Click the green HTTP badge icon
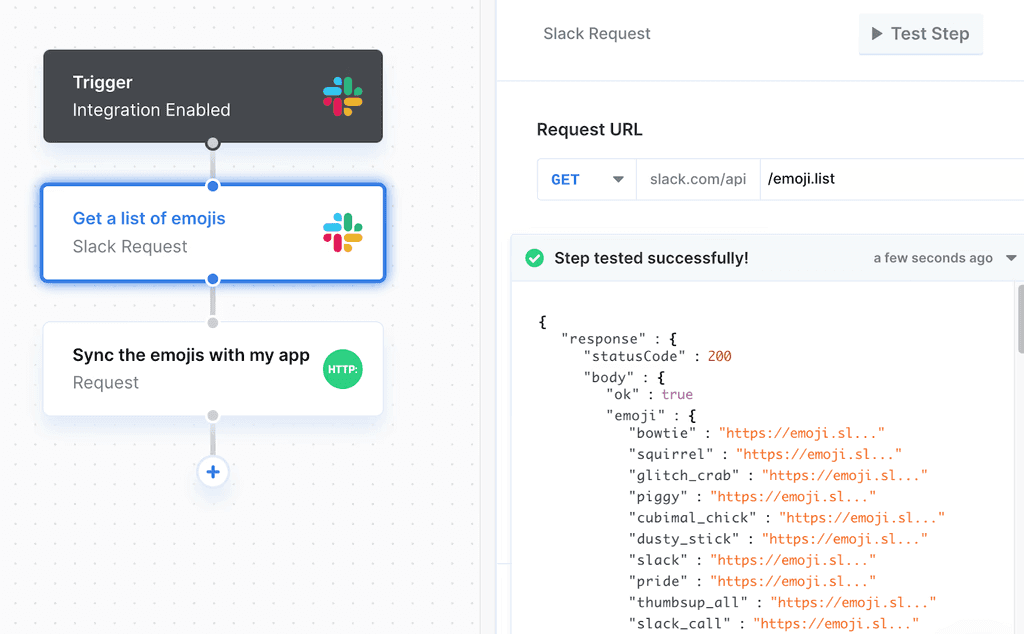 click(343, 370)
